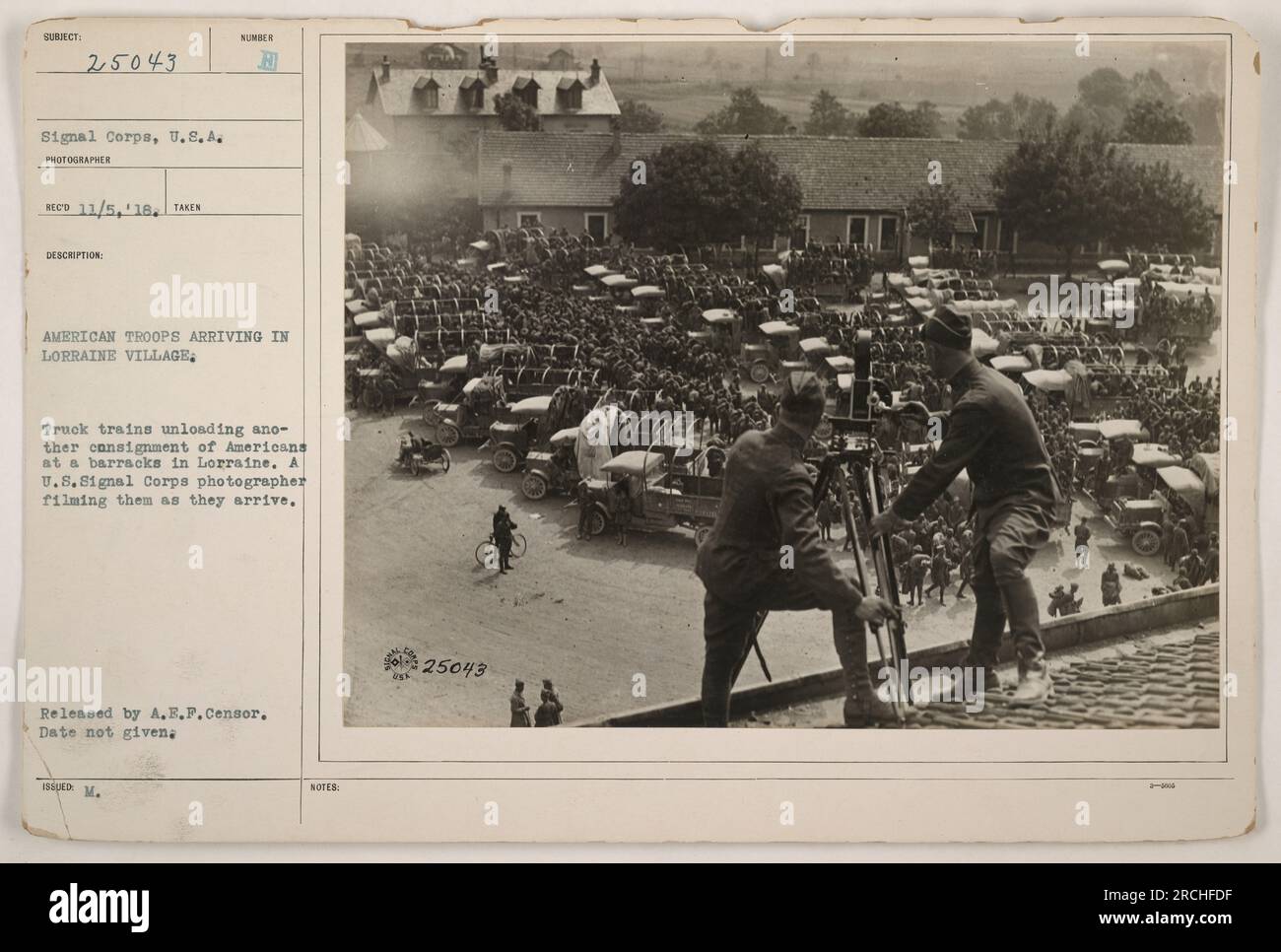Open the black-and-white troop photograph

[782, 385]
